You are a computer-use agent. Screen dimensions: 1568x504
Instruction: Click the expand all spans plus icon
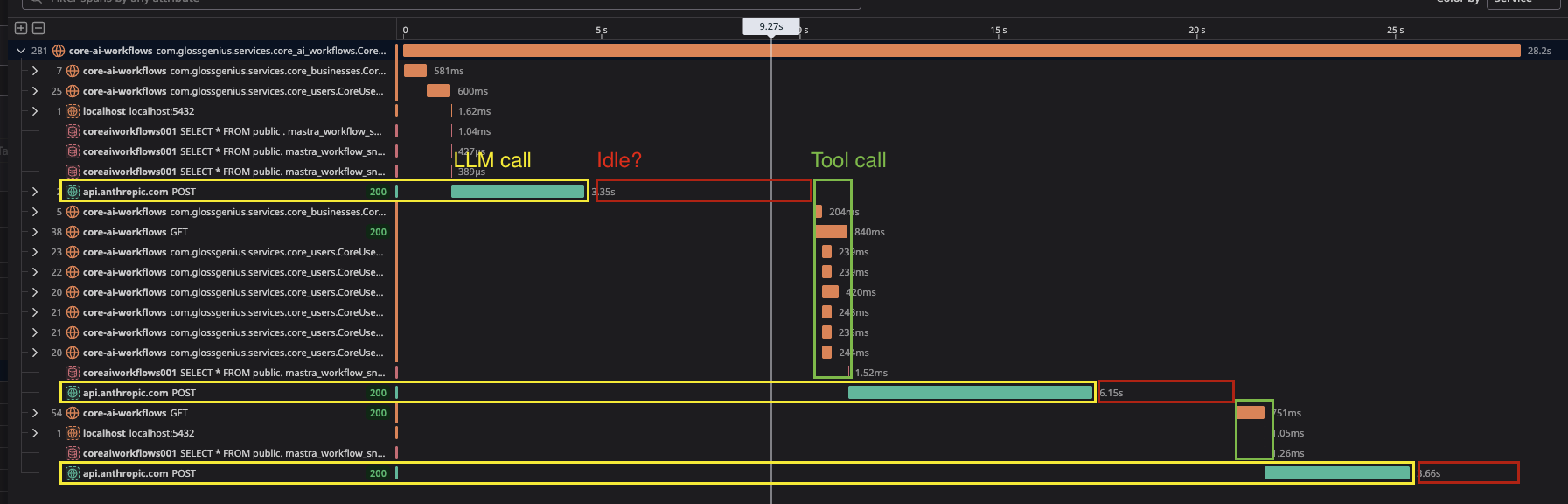(x=22, y=28)
